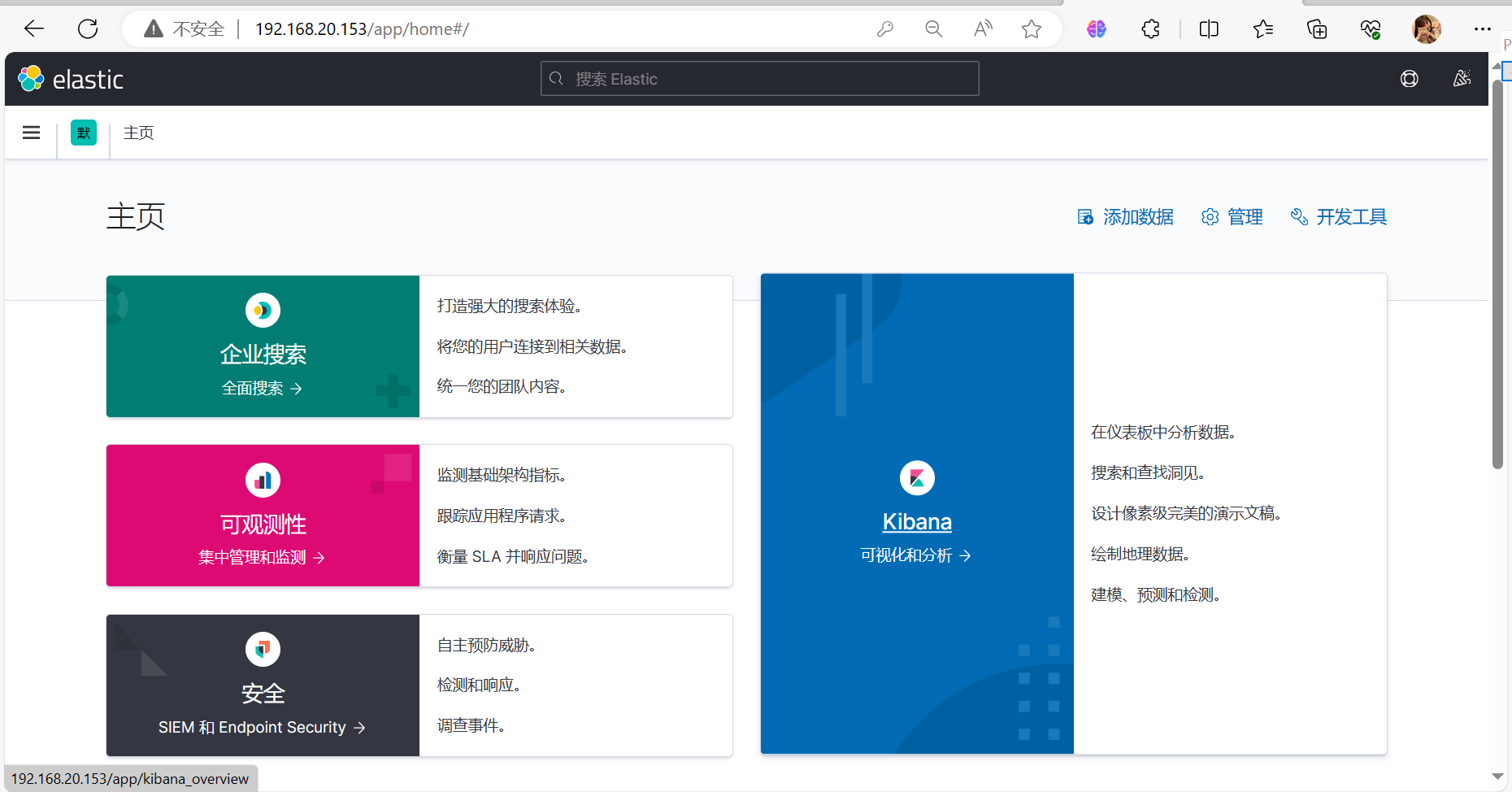The image size is (1512, 792).
Task: Click the Elastic logo
Action: (x=71, y=79)
